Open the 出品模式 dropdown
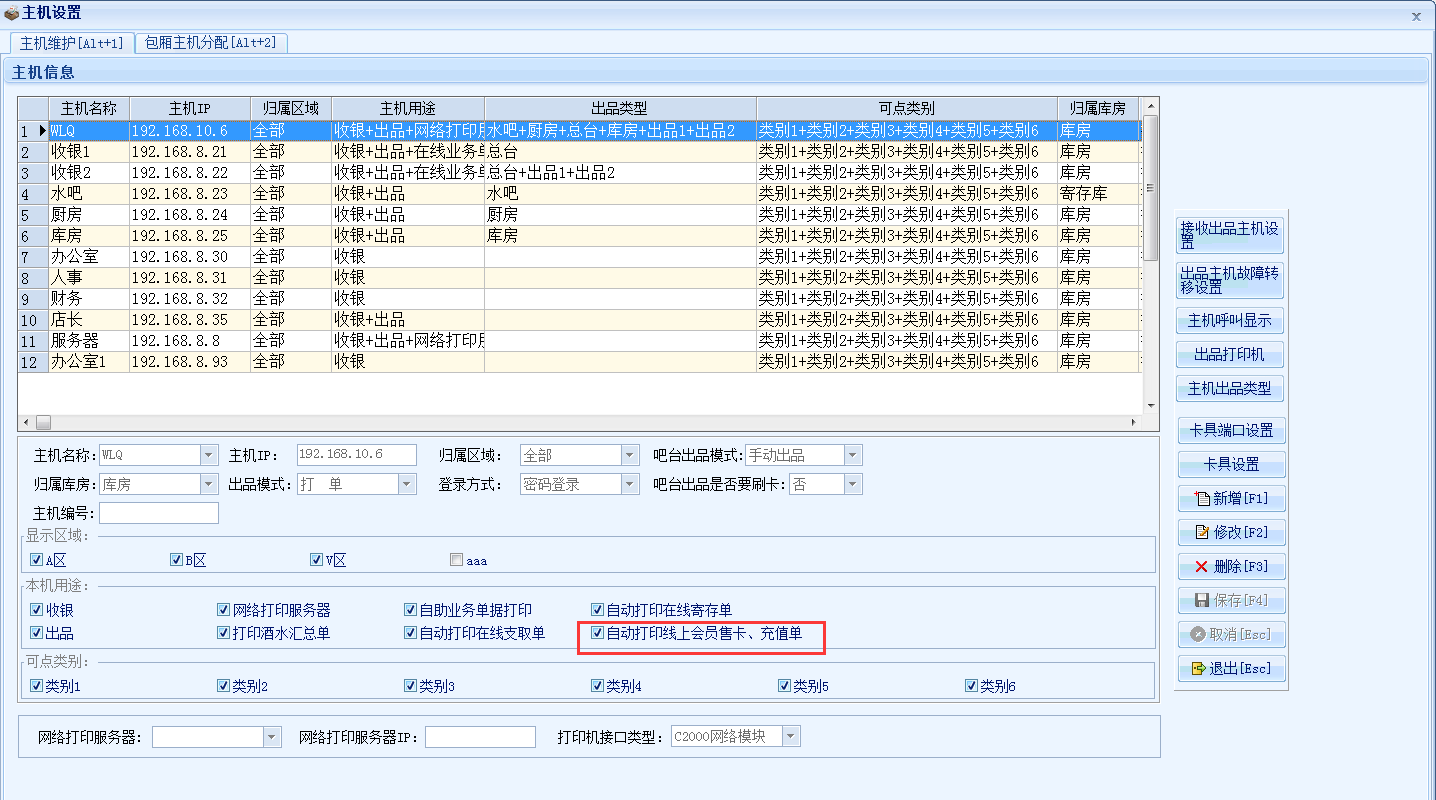Viewport: 1436px width, 800px height. tap(407, 484)
